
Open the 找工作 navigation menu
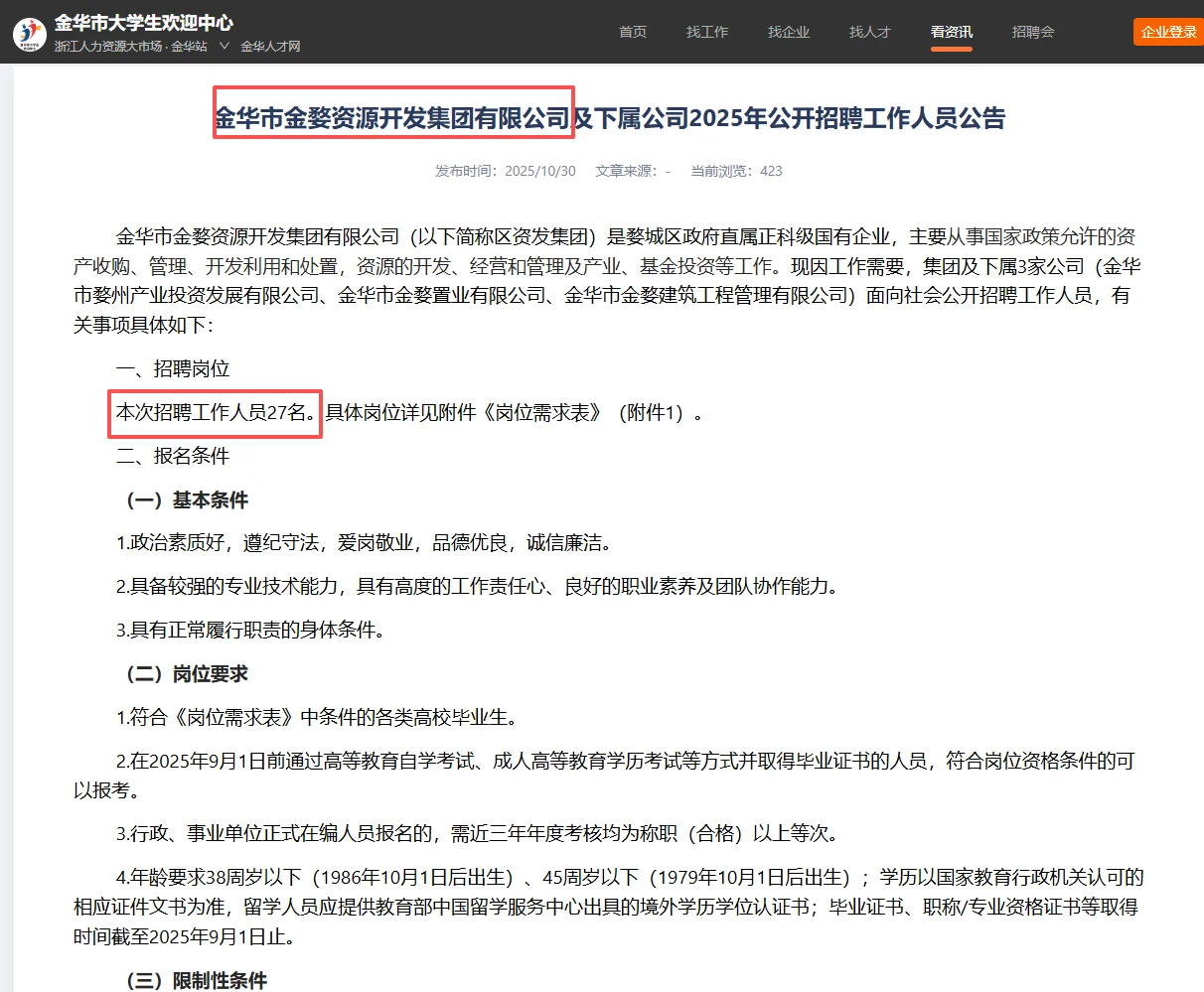(707, 31)
